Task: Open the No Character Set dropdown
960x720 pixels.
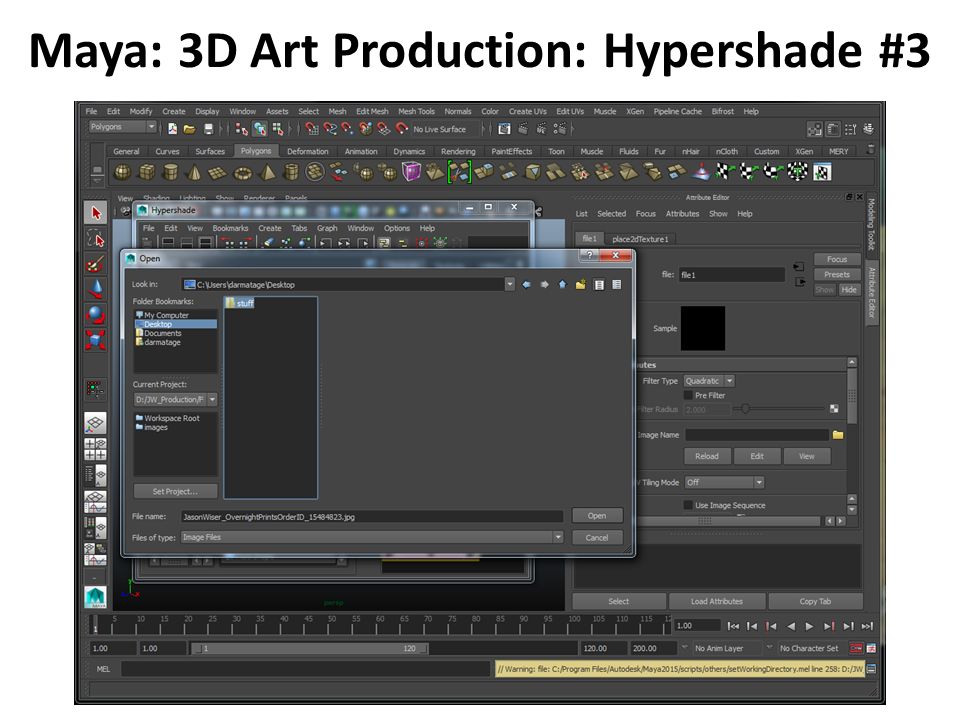Action: point(770,648)
